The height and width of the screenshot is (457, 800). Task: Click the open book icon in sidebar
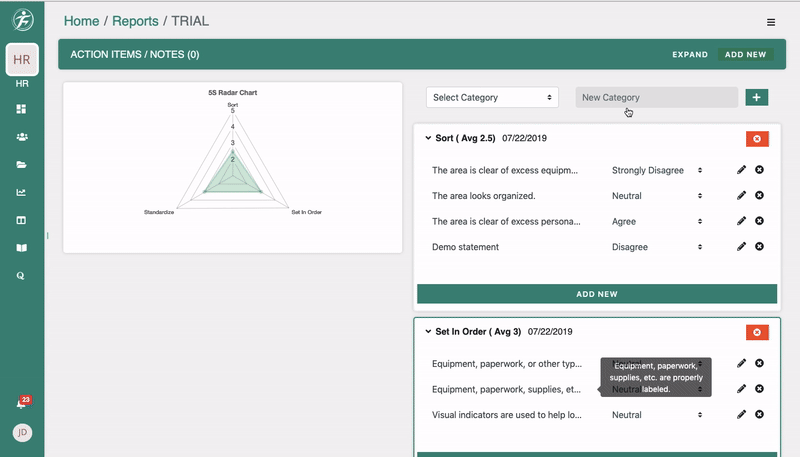(21, 247)
